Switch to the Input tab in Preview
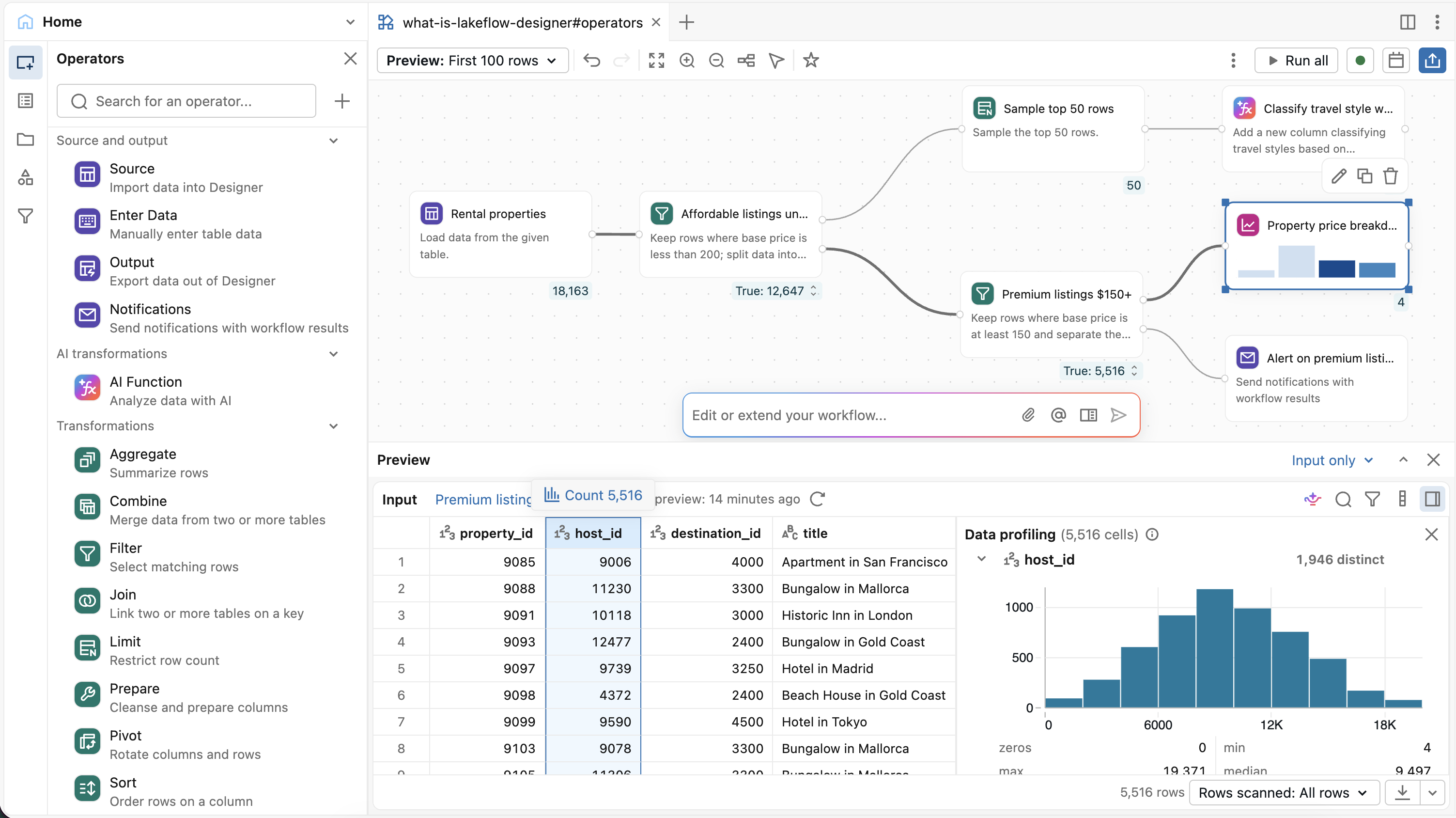Image resolution: width=1456 pixels, height=818 pixels. point(399,500)
